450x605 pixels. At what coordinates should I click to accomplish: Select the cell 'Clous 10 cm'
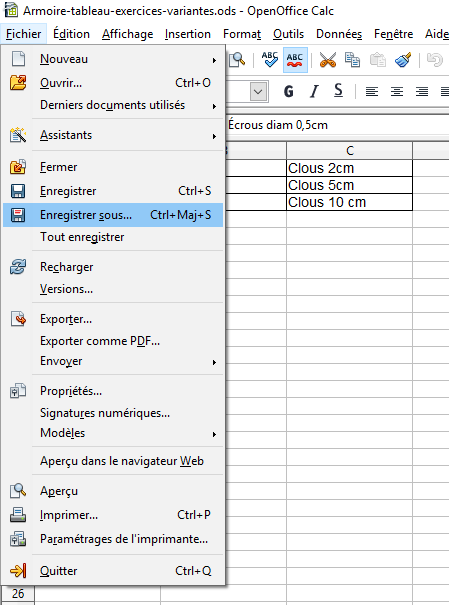click(x=350, y=202)
